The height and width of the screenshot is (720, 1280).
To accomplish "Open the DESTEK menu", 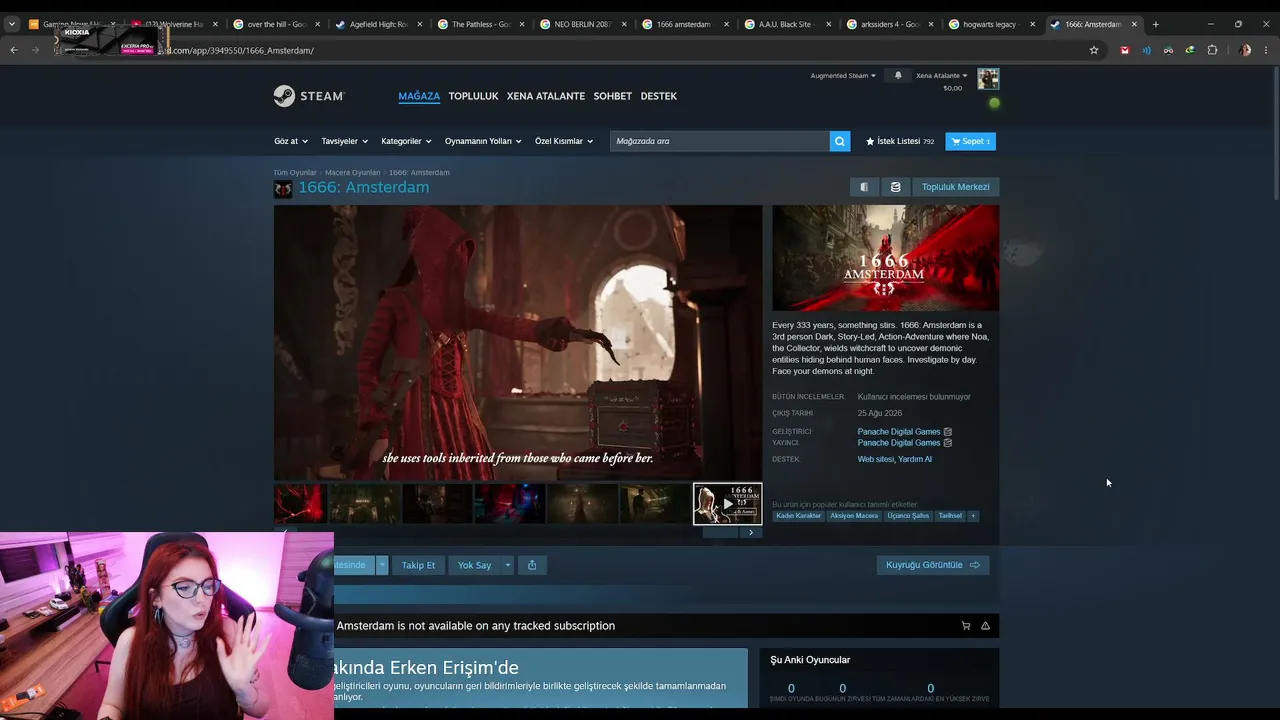I will pos(659,96).
